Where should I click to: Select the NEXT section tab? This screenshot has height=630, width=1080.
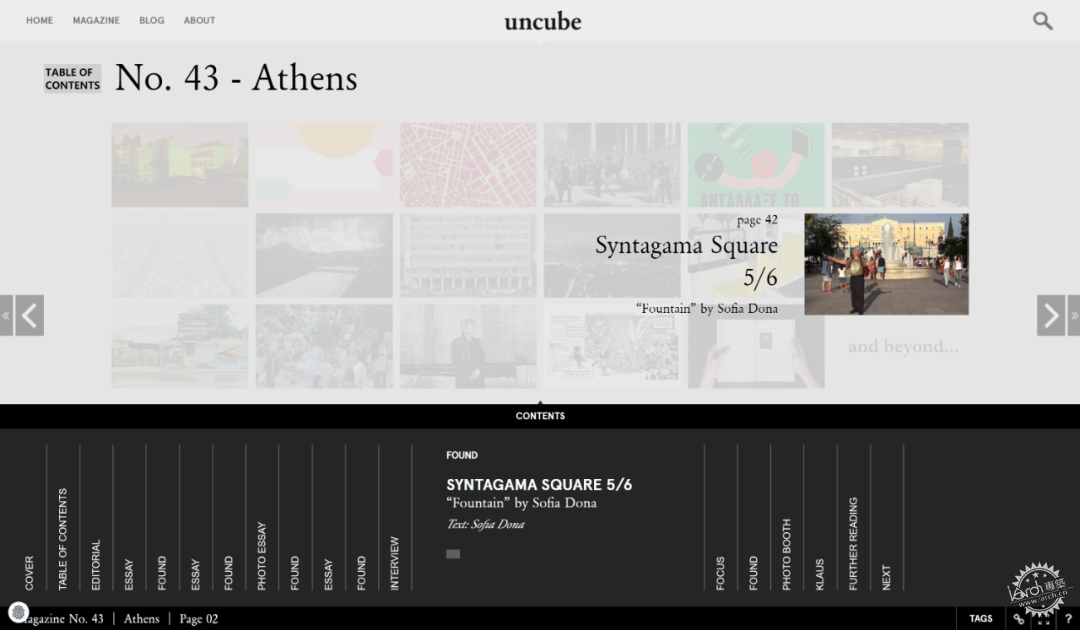tap(886, 577)
